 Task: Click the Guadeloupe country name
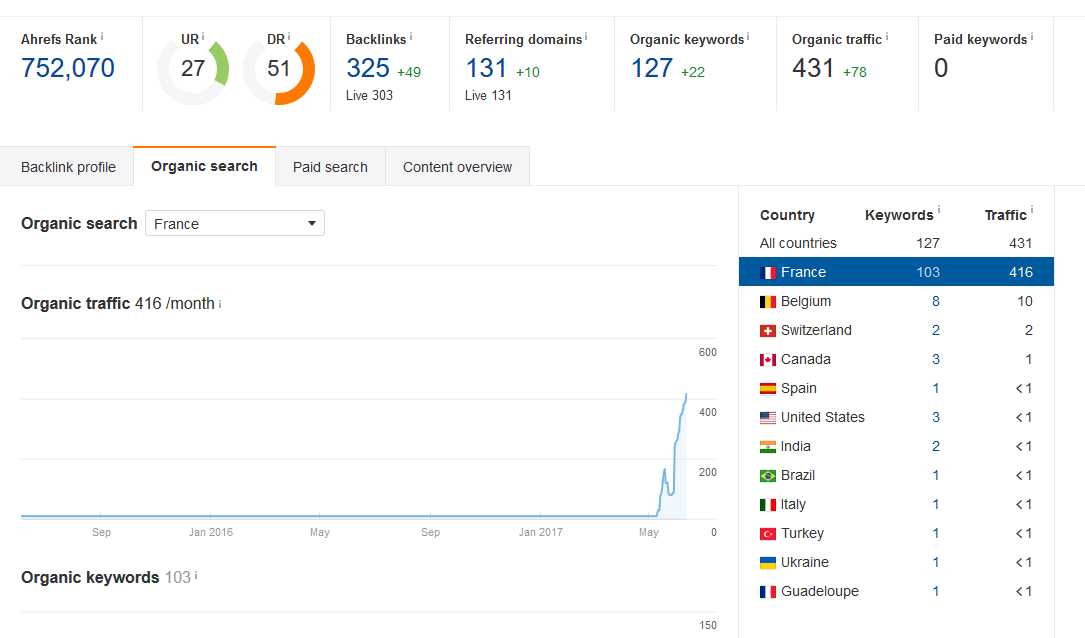[x=820, y=592]
